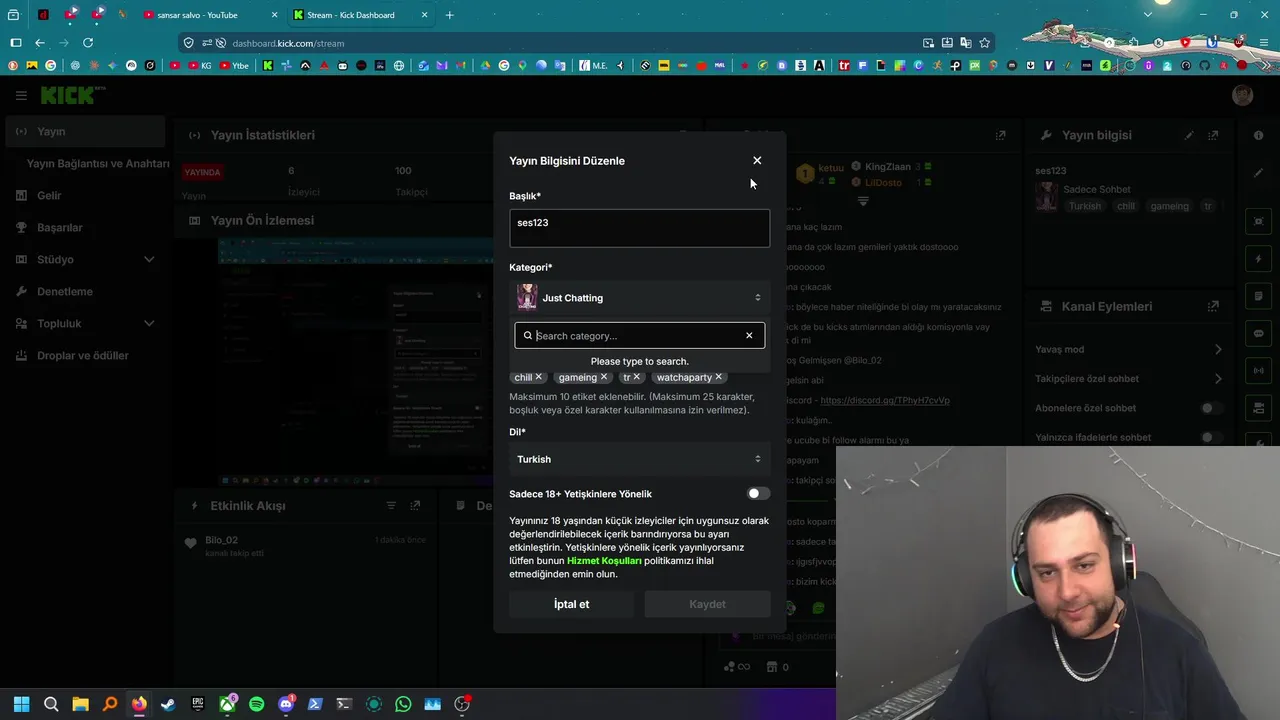Open Yayın Bağlantısı ve Anahtarı page
The width and height of the screenshot is (1280, 720).
point(98,163)
